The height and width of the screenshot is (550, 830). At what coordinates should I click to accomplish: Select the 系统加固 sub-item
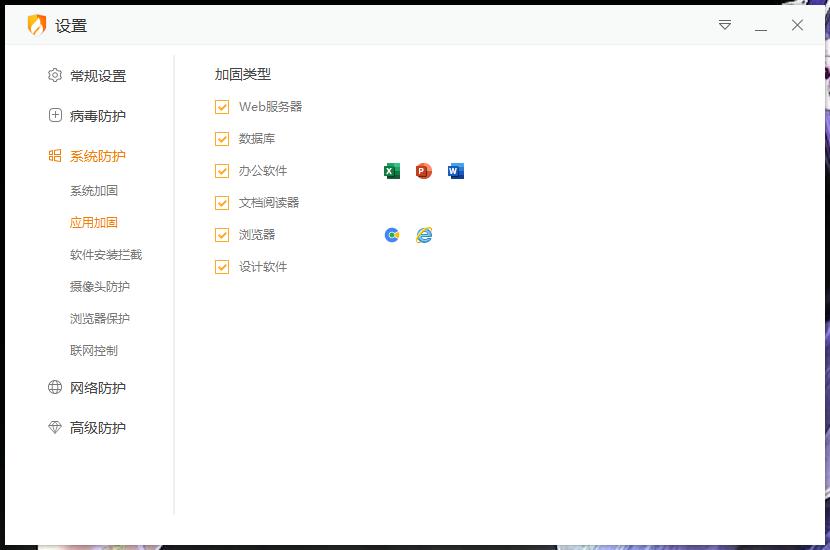pyautogui.click(x=94, y=191)
